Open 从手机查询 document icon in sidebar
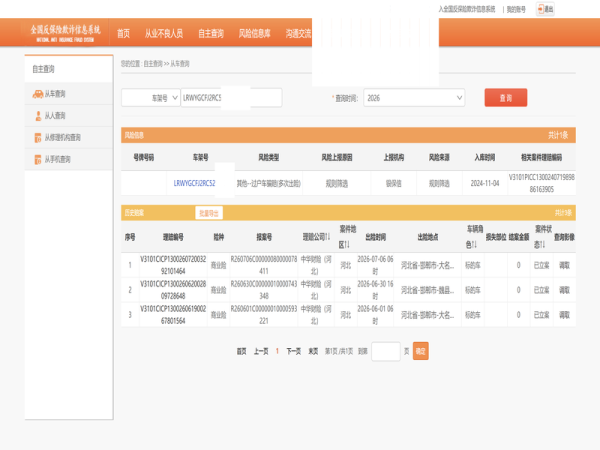The width and height of the screenshot is (600, 450). coord(38,160)
